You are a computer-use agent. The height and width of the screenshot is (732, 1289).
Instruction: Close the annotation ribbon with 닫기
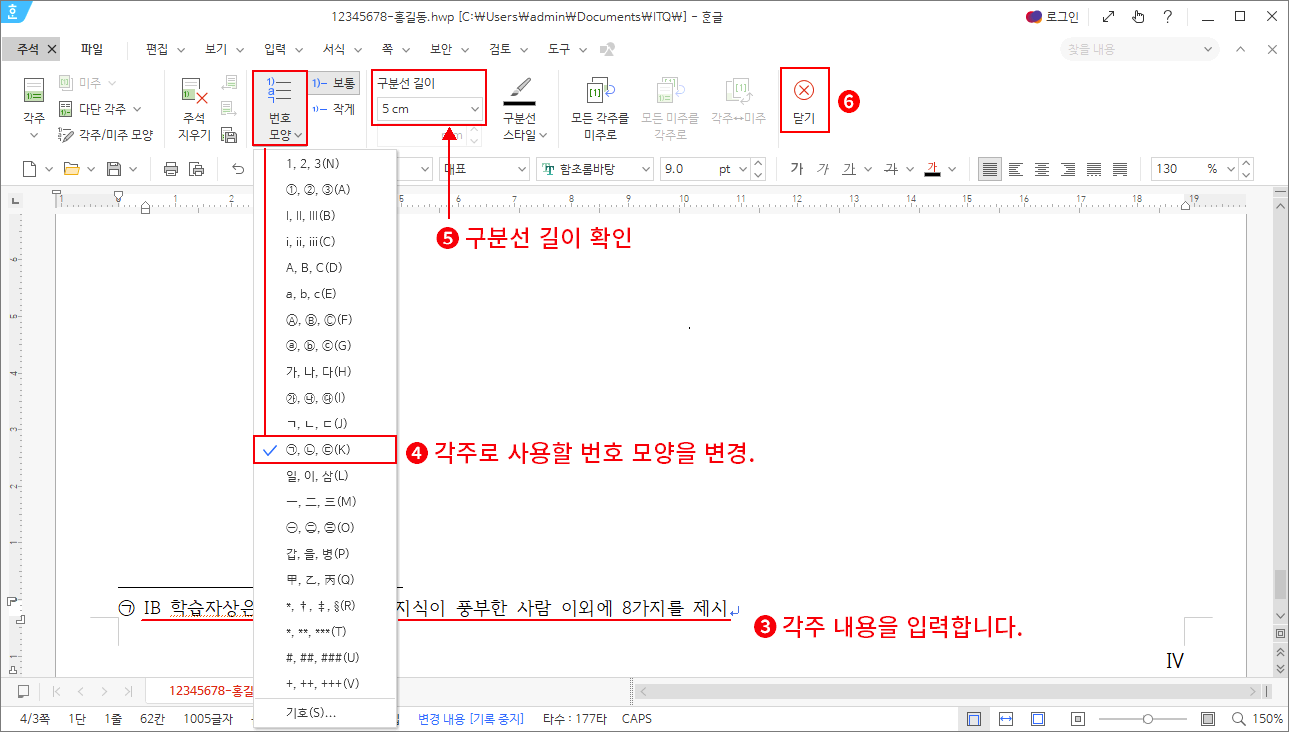coord(804,100)
